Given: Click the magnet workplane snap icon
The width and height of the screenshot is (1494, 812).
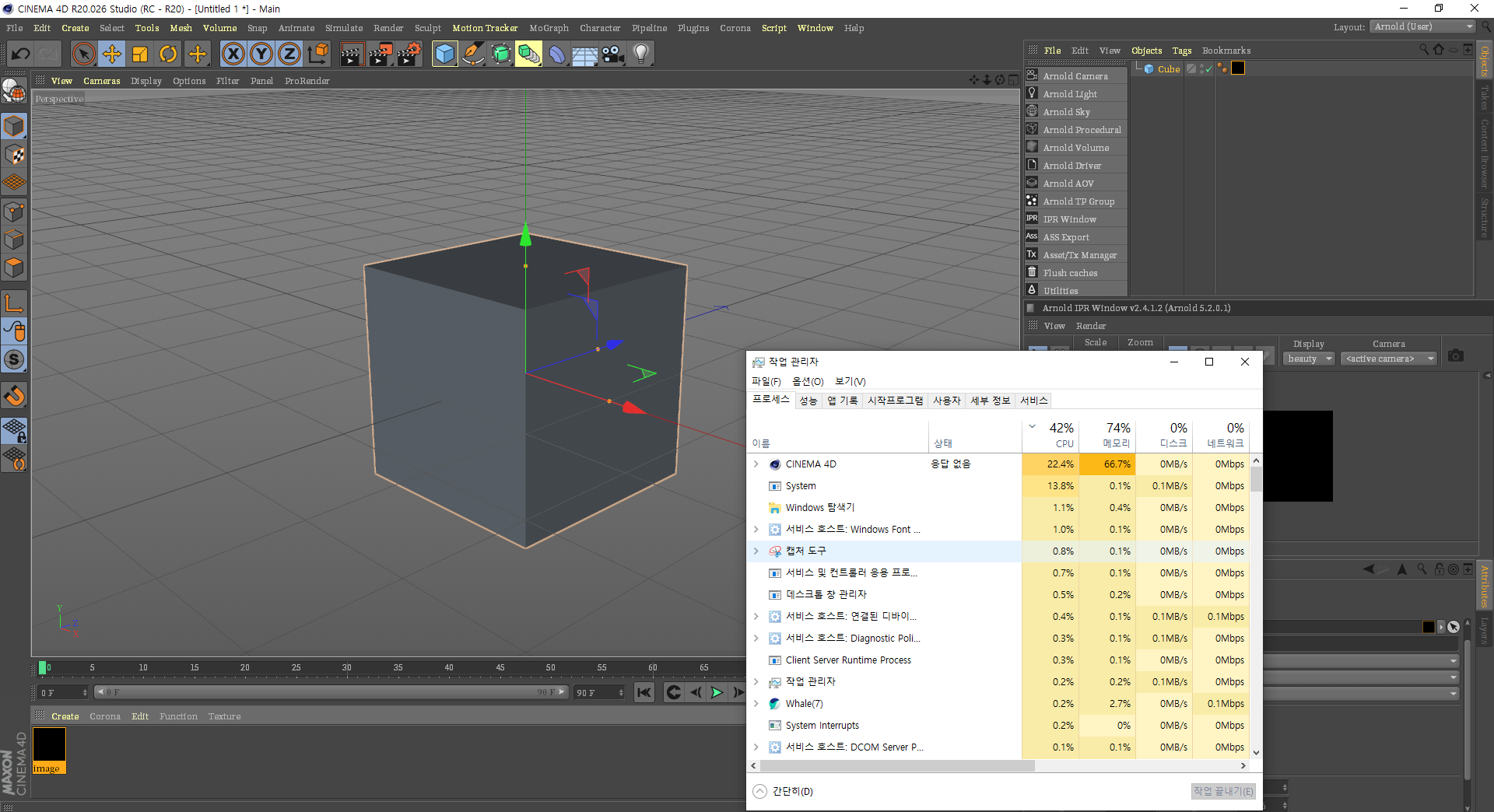Looking at the screenshot, I should pos(14,396).
